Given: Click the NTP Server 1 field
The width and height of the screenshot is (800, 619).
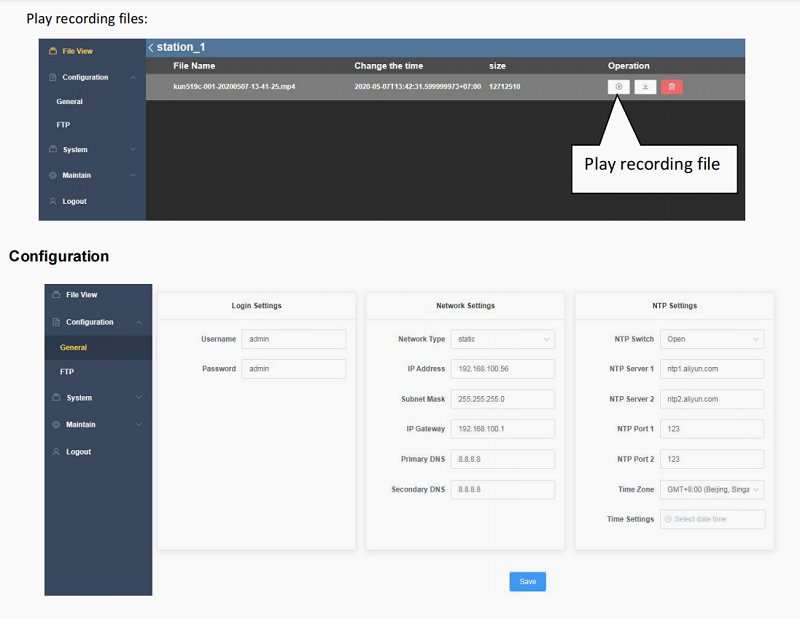Looking at the screenshot, I should click(712, 369).
